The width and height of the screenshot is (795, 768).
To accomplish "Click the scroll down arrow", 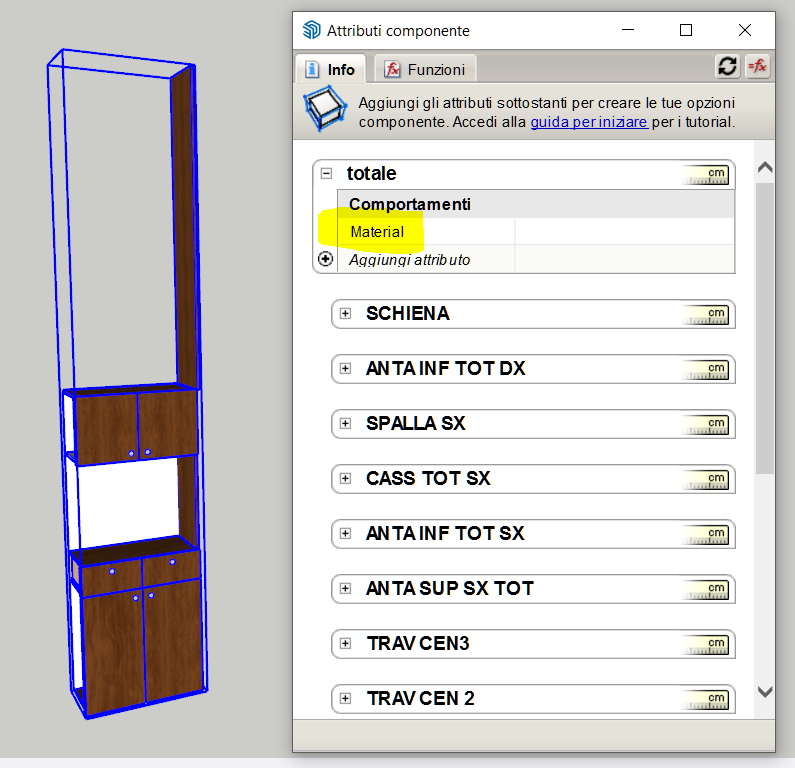I will 765,691.
